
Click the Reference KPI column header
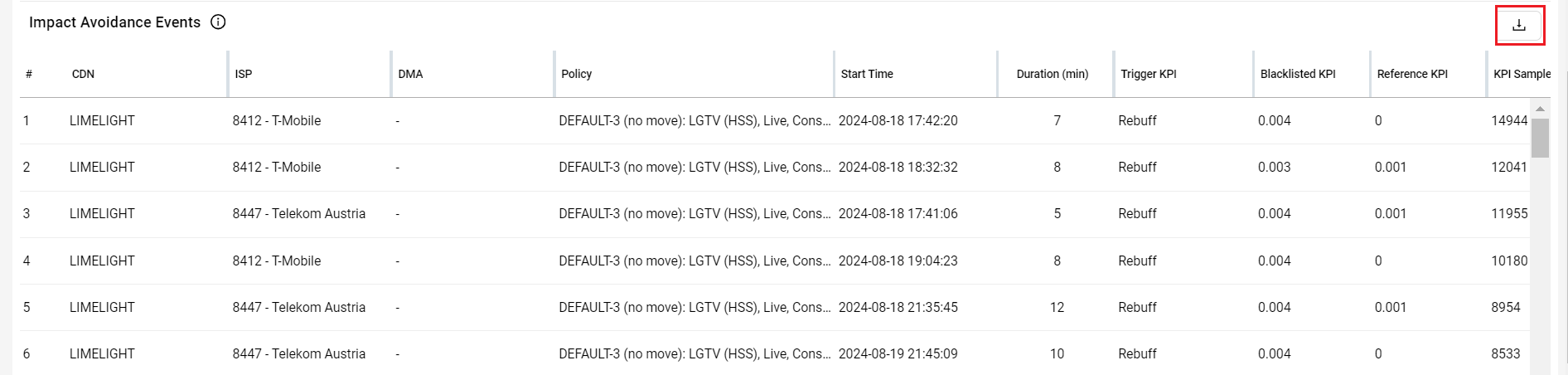pyautogui.click(x=1412, y=74)
